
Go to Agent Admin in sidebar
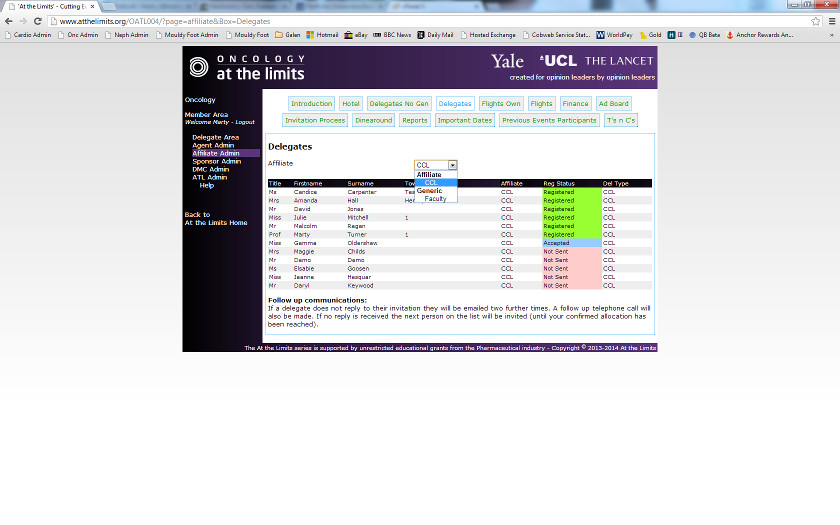[x=213, y=145]
